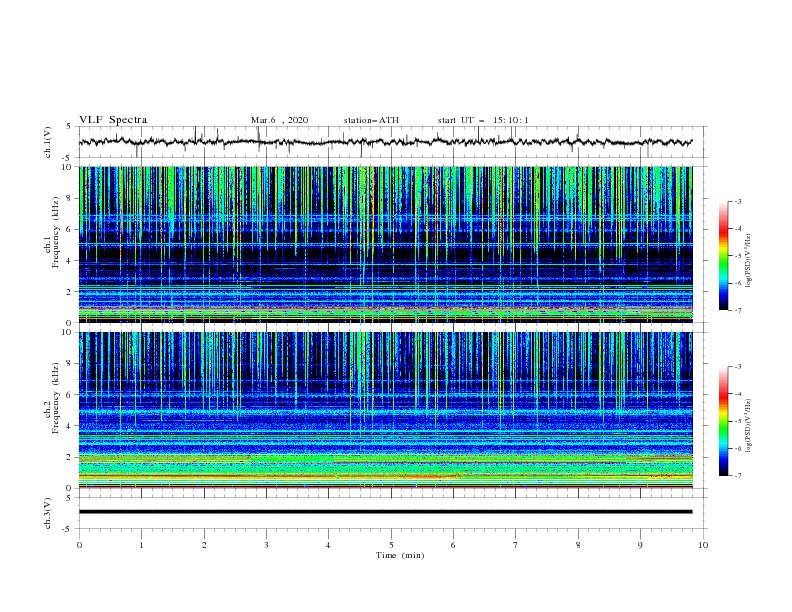Click the 10 minute tick label
The width and height of the screenshot is (792, 612).
tap(703, 545)
